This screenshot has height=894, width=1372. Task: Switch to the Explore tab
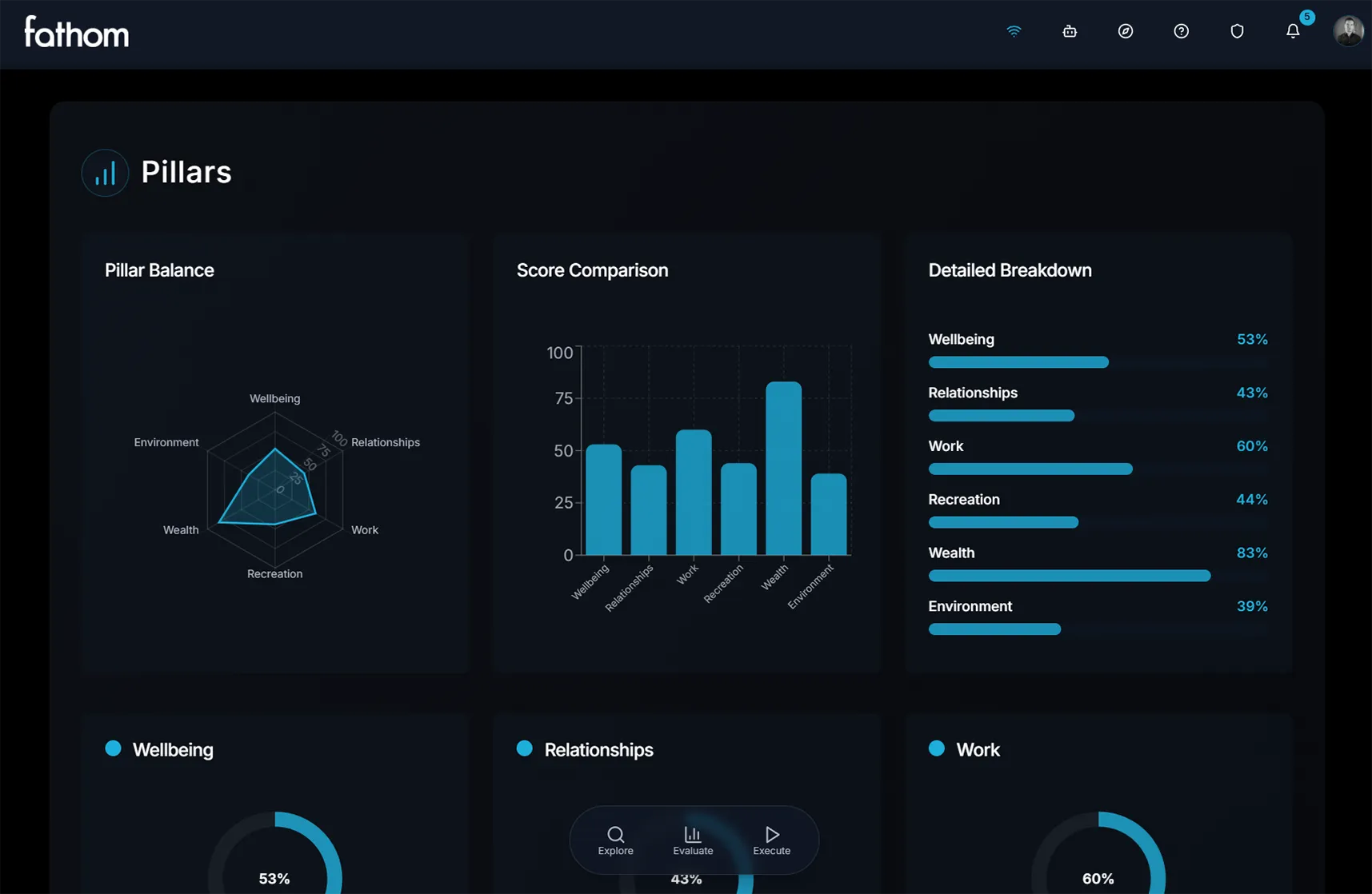coord(615,840)
